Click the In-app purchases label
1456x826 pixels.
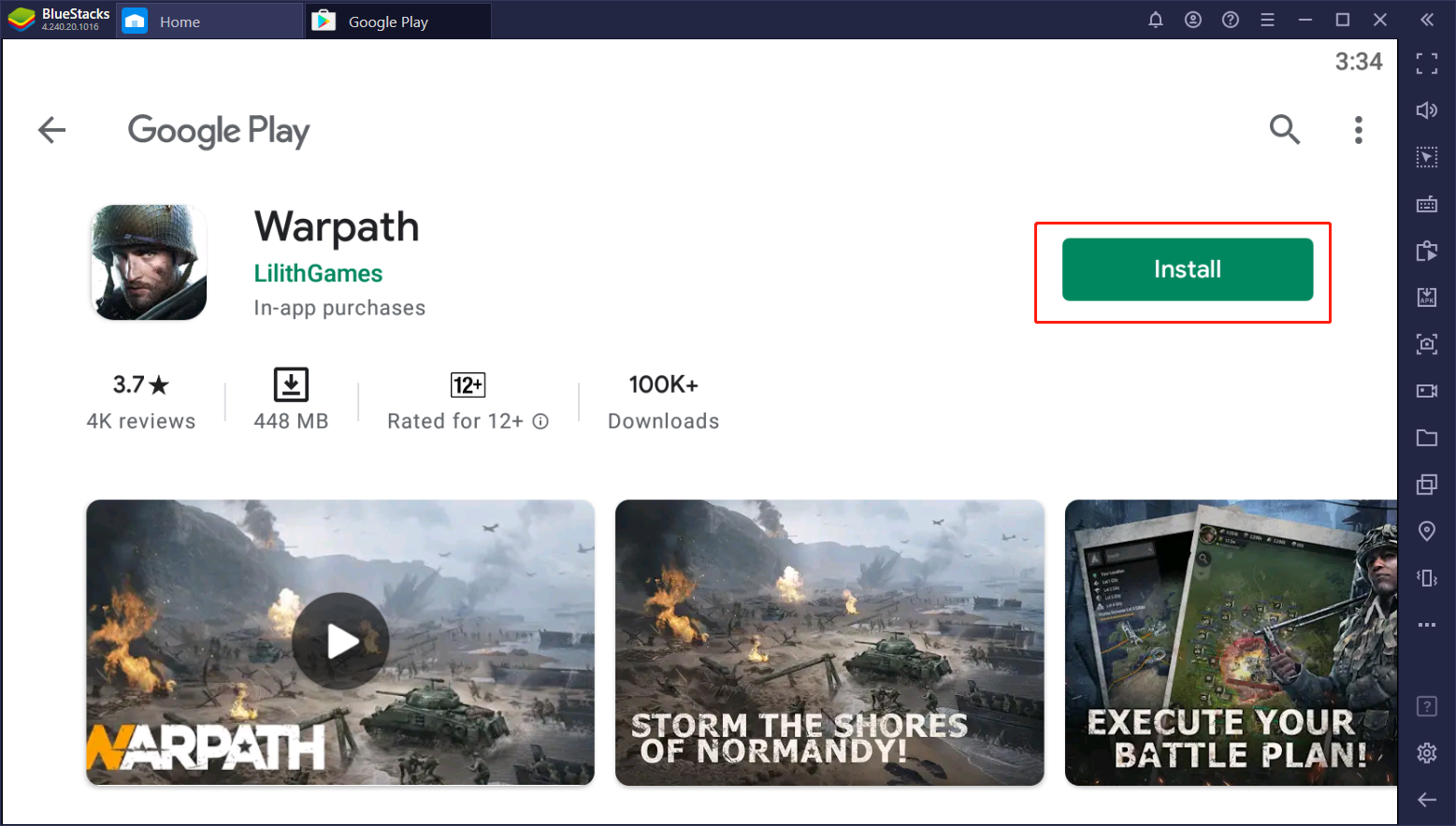pos(339,308)
